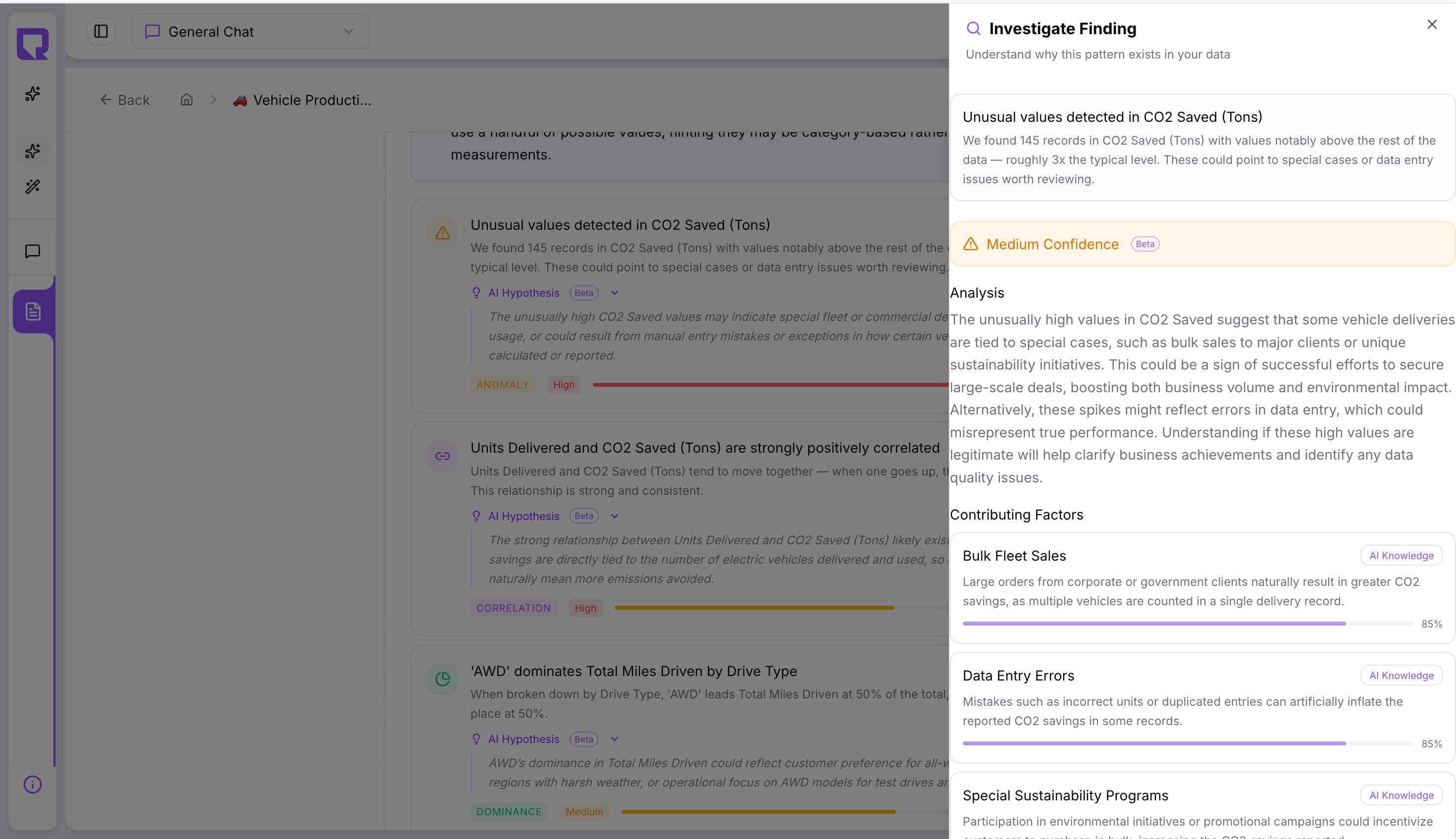Toggle the sidebar panel icon
Screen dimensions: 1456x839
click(101, 31)
